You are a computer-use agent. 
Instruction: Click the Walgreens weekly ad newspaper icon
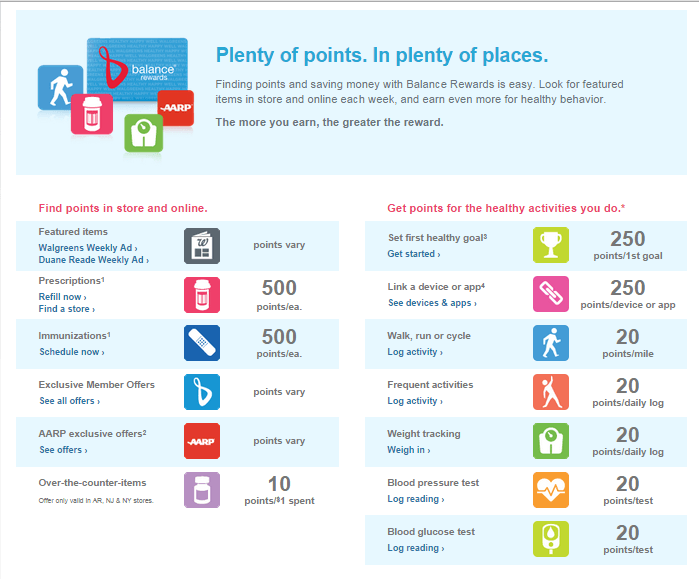pyautogui.click(x=202, y=246)
